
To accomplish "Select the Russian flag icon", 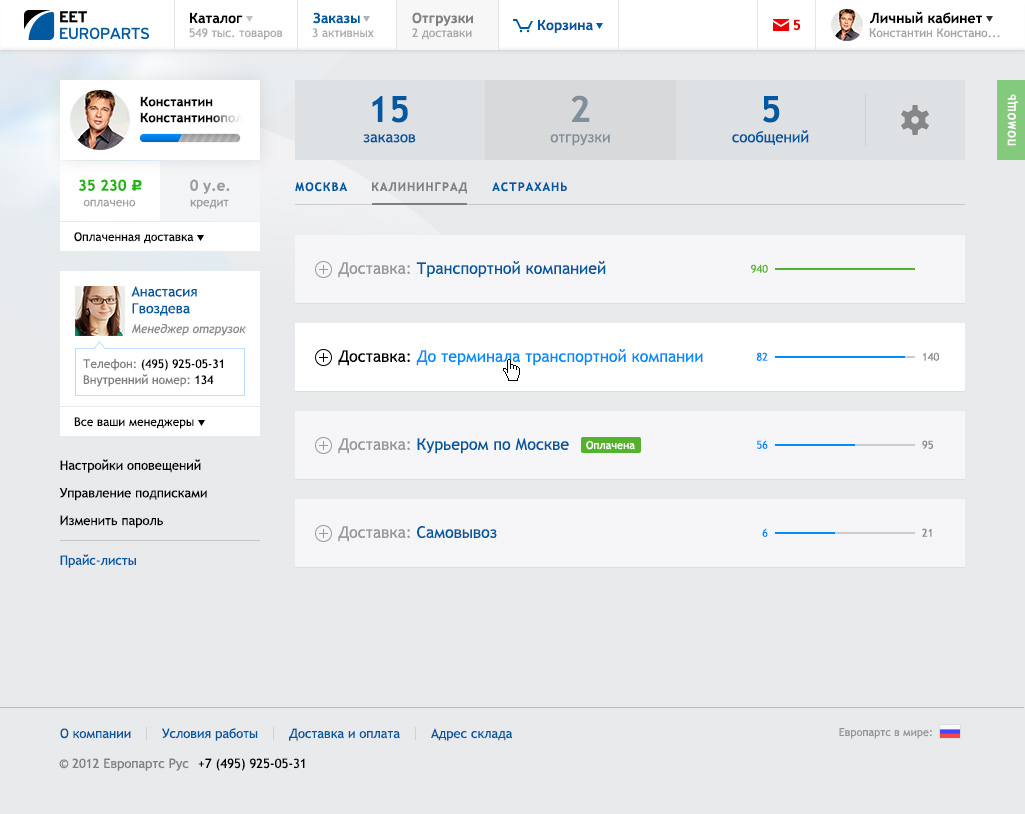I will (x=949, y=732).
